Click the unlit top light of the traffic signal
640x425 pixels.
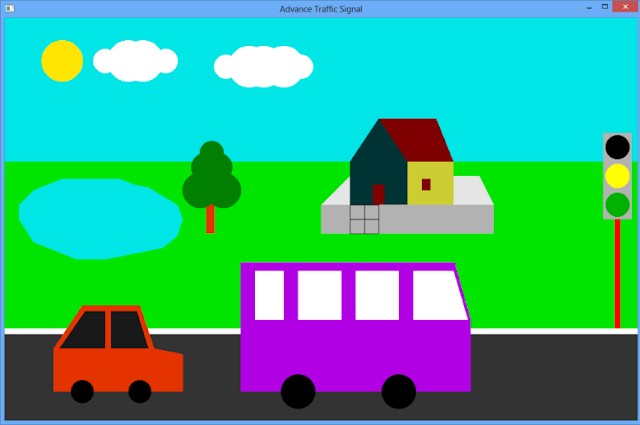(x=617, y=147)
